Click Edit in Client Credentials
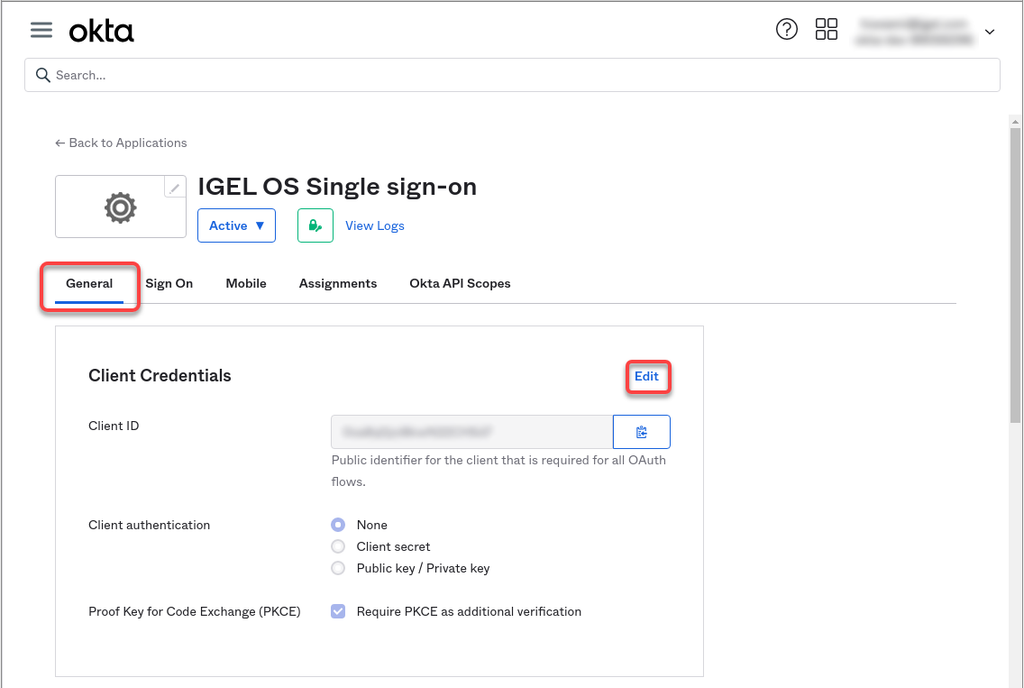This screenshot has height=688, width=1024. 647,377
